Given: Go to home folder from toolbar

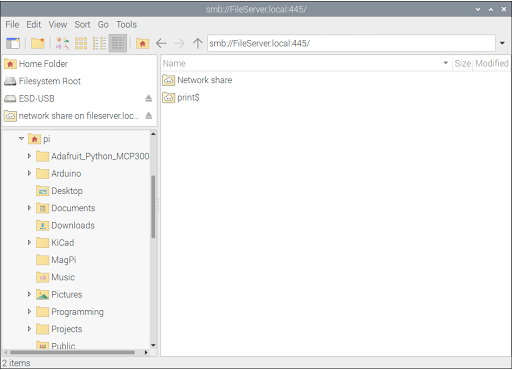Looking at the screenshot, I should [142, 43].
